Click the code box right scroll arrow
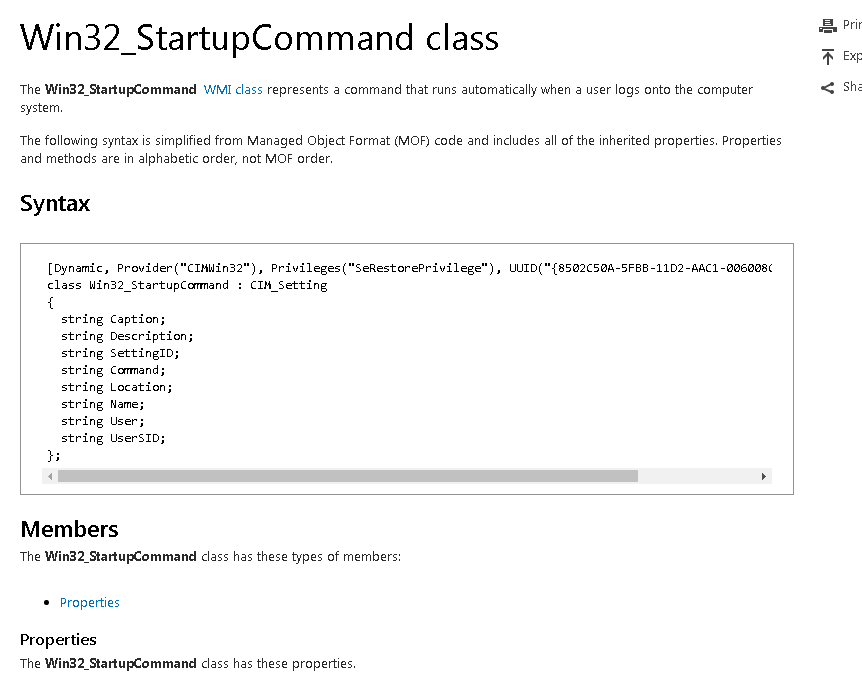This screenshot has height=689, width=862. click(764, 476)
